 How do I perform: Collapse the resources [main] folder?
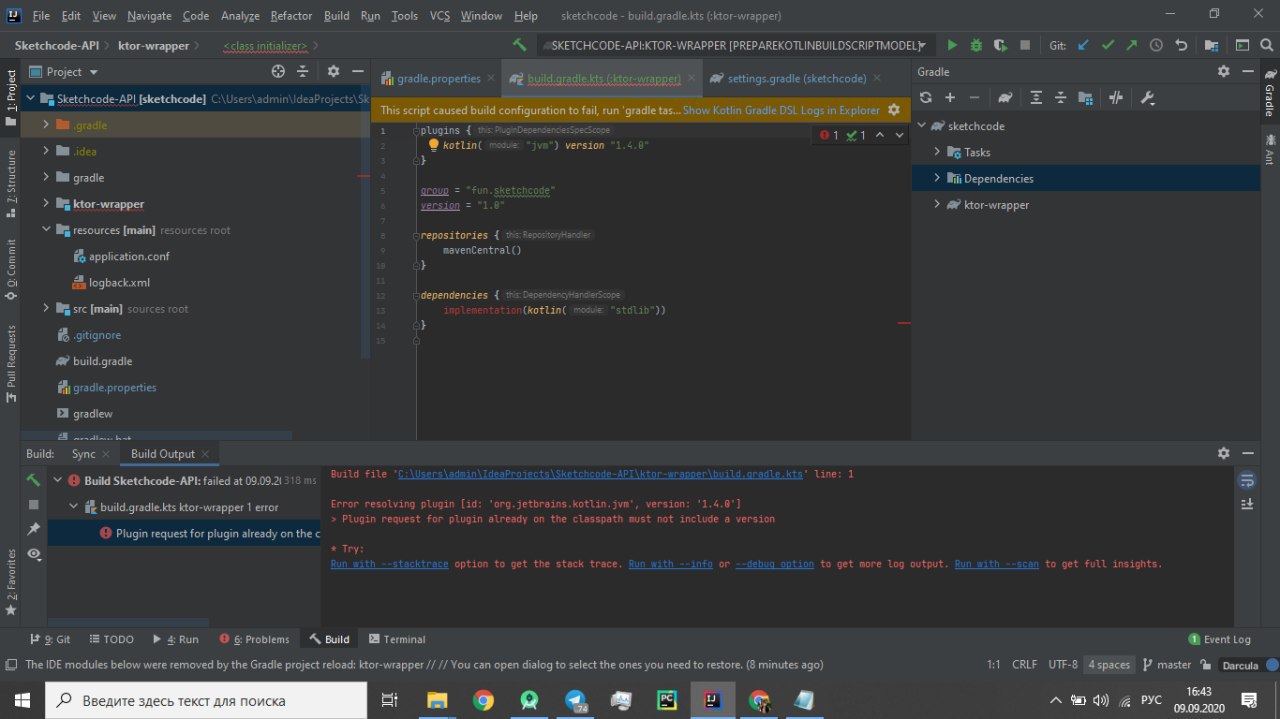tap(46, 230)
